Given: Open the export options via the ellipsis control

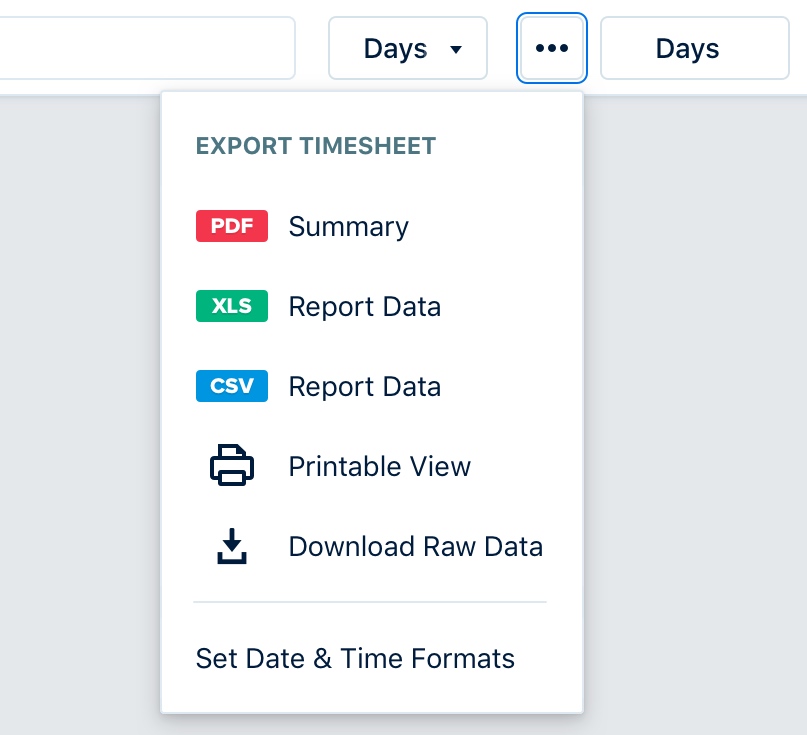Looking at the screenshot, I should (551, 48).
